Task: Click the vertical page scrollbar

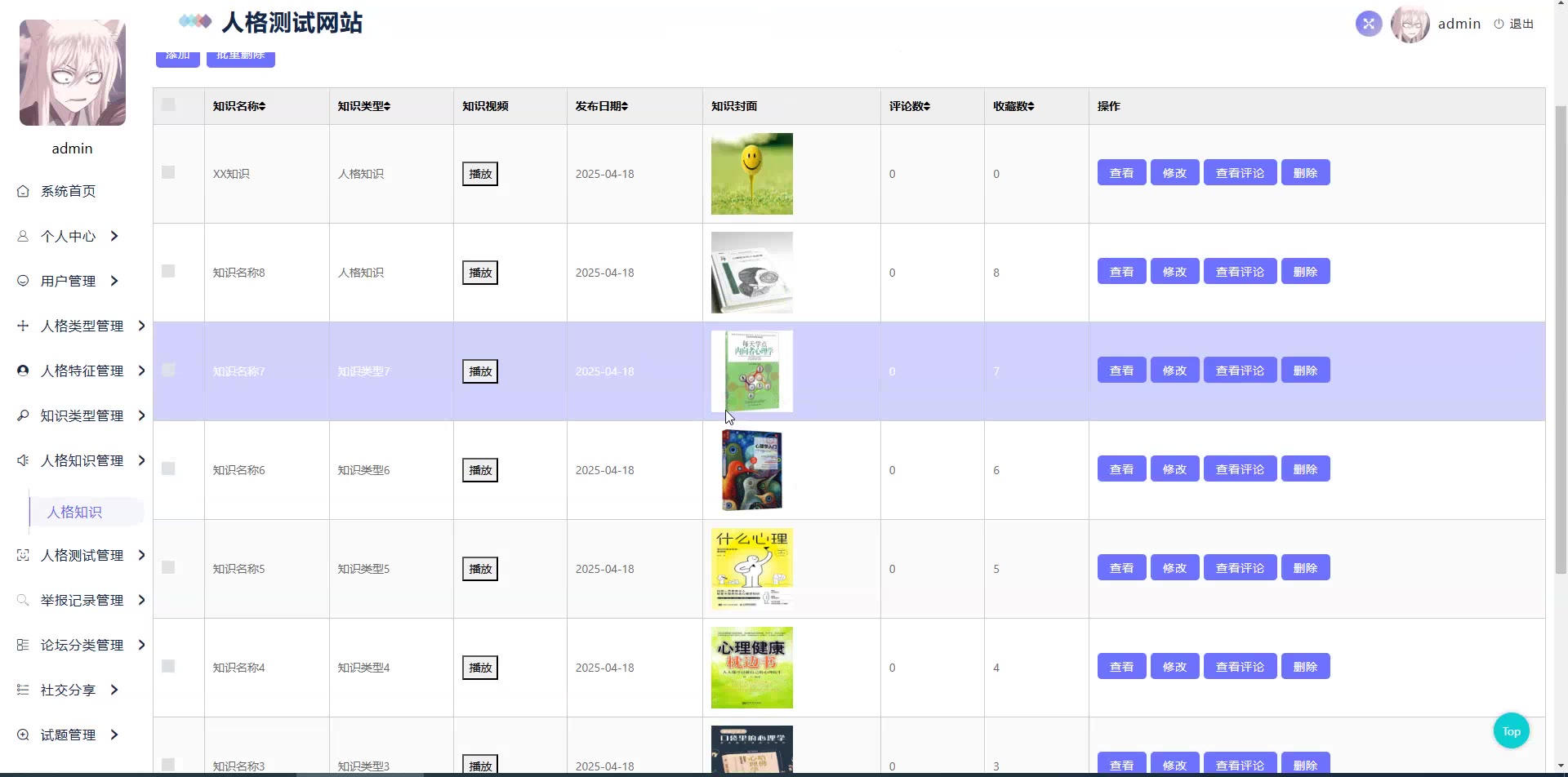Action: pyautogui.click(x=1561, y=339)
